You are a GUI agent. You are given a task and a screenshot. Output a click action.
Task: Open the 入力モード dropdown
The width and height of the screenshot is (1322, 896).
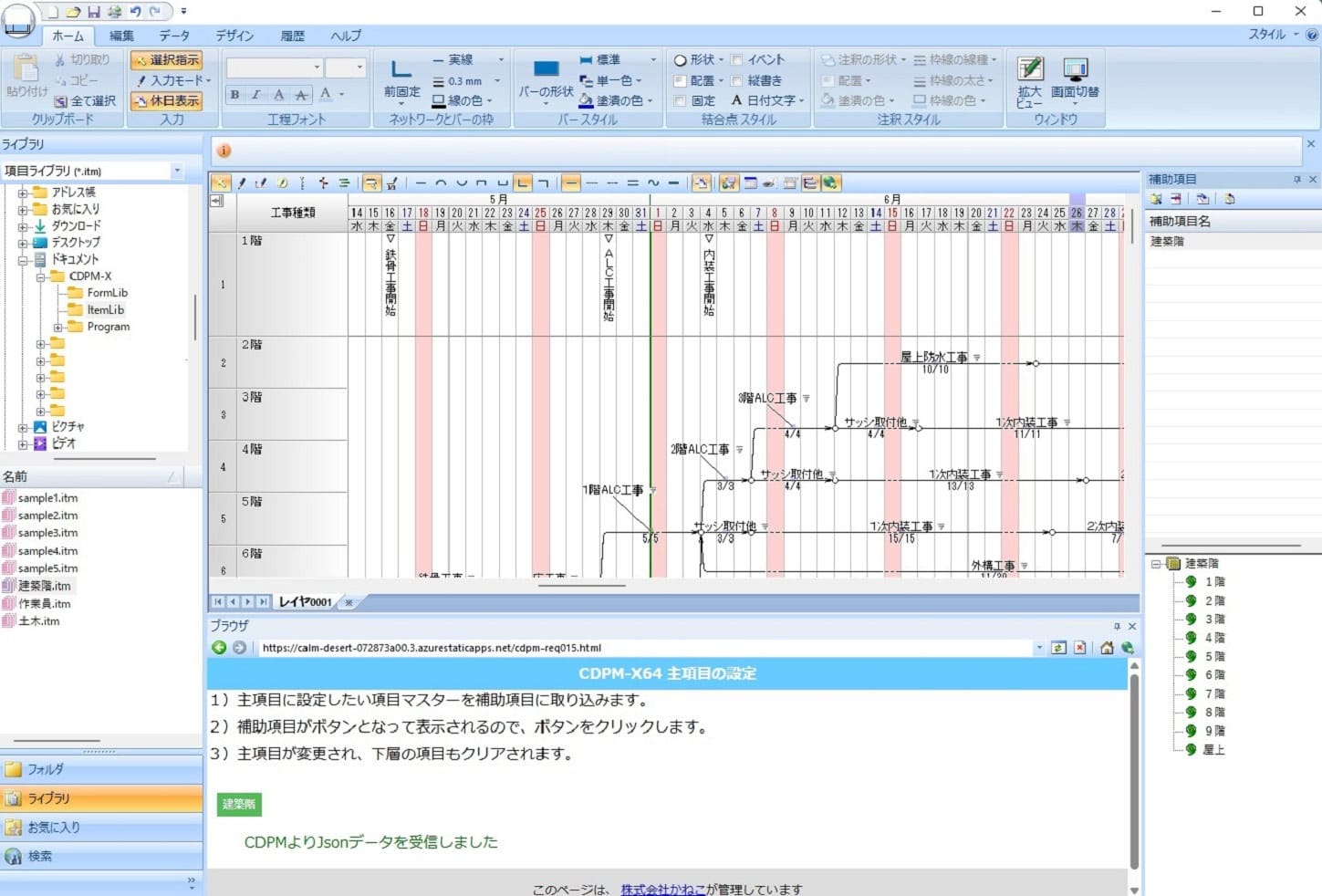point(172,80)
